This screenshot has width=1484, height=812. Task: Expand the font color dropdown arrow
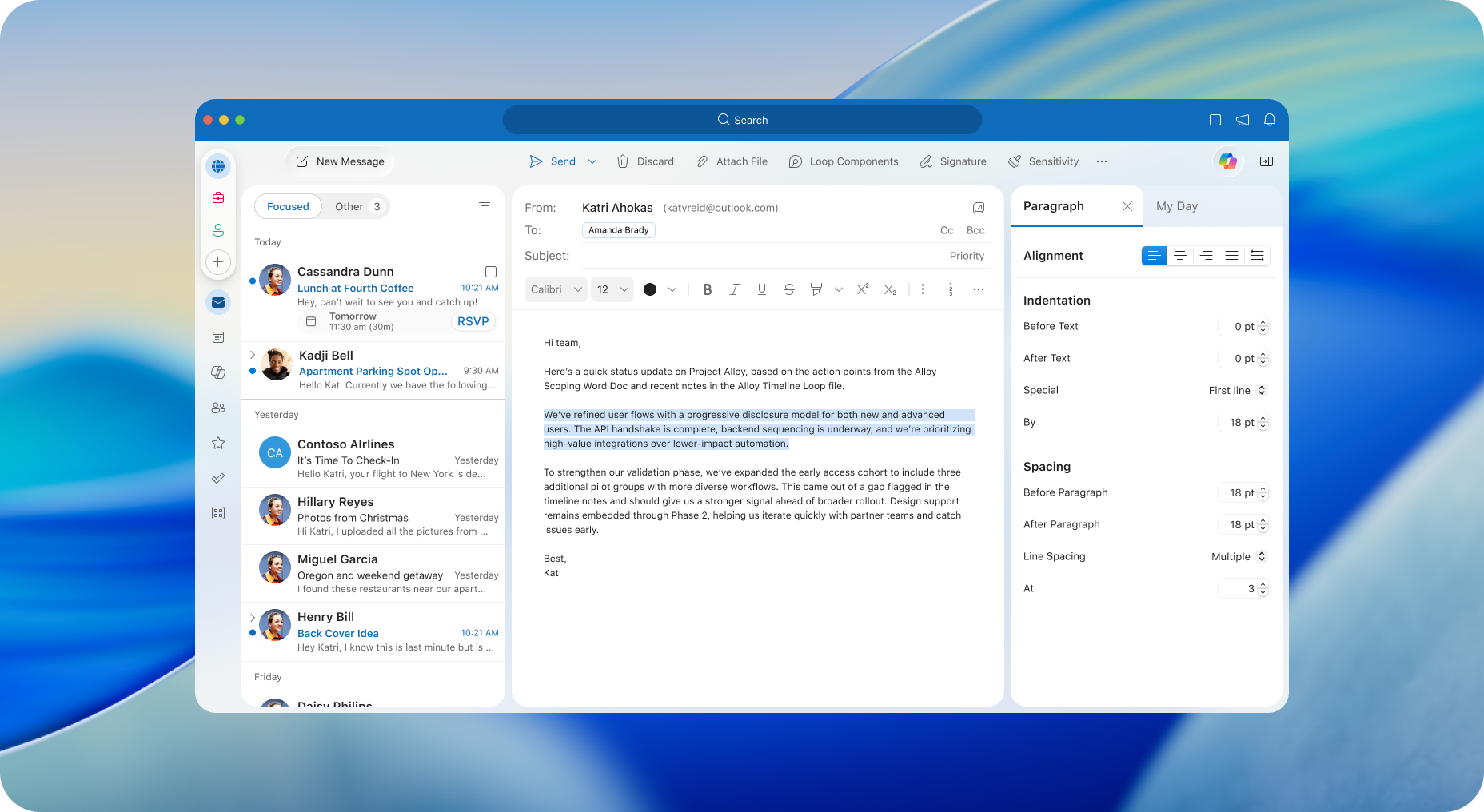[672, 289]
